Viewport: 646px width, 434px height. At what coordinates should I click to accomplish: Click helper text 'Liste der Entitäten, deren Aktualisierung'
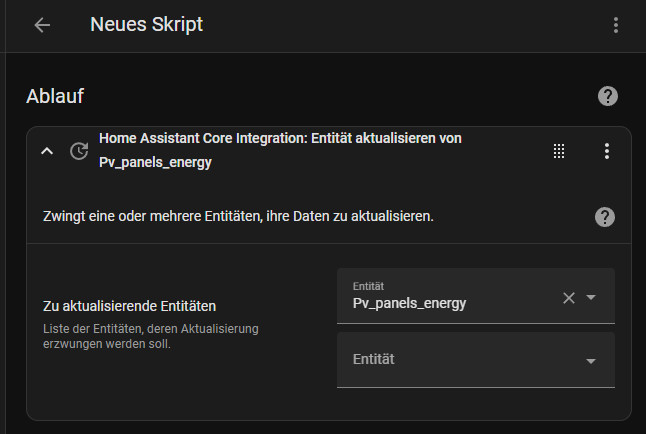150,329
